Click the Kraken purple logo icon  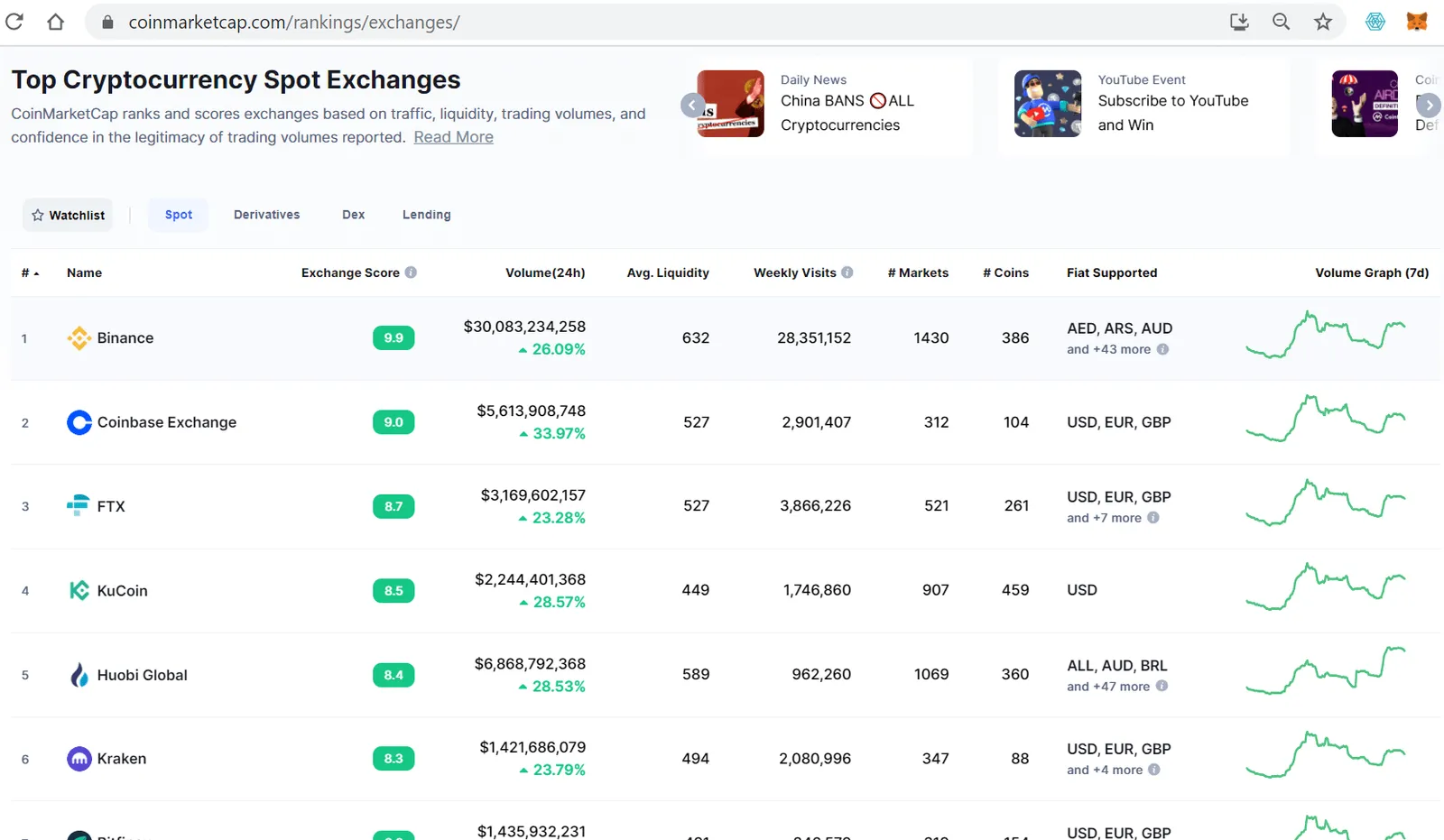coord(79,759)
